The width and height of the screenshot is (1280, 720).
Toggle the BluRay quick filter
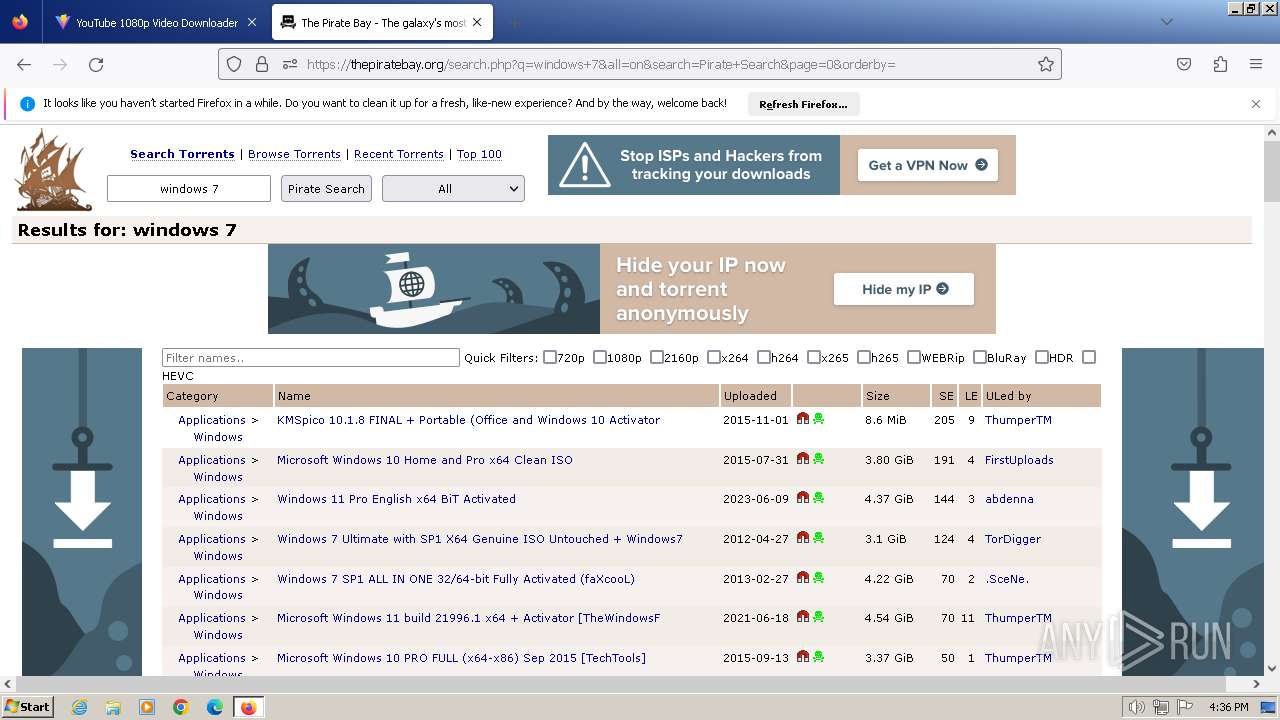tap(980, 357)
